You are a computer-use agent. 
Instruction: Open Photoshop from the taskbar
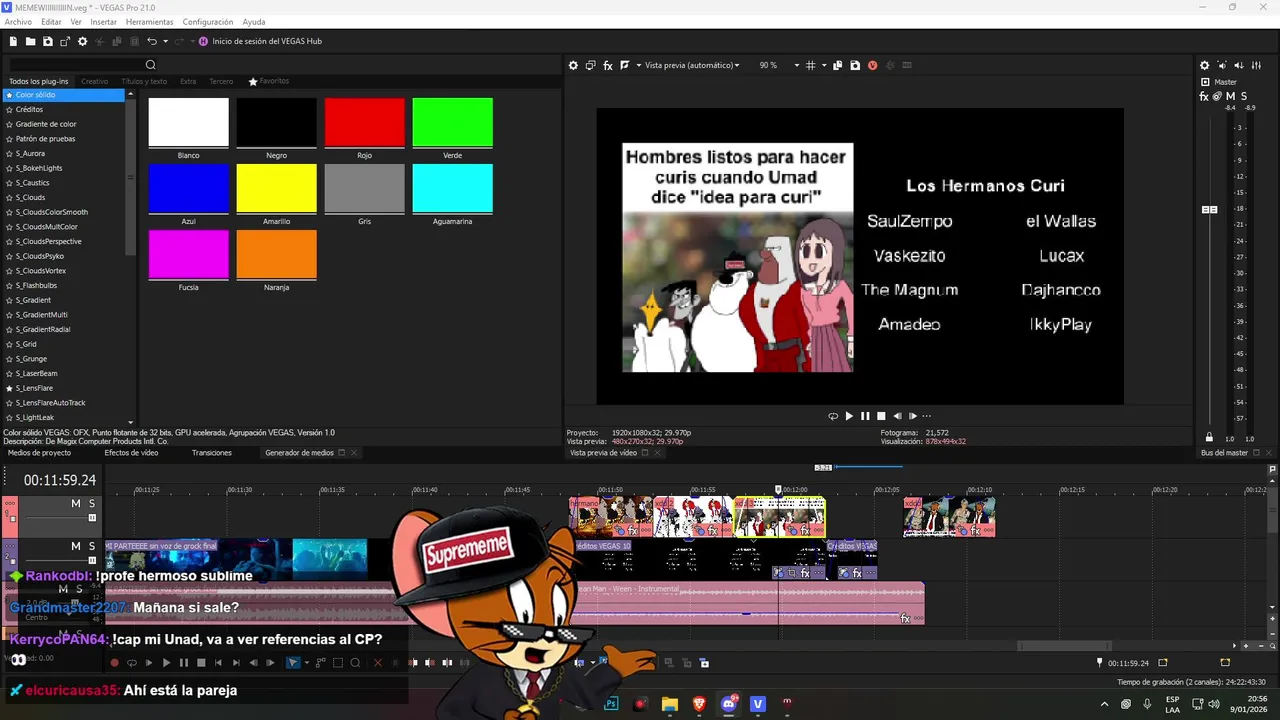(611, 704)
